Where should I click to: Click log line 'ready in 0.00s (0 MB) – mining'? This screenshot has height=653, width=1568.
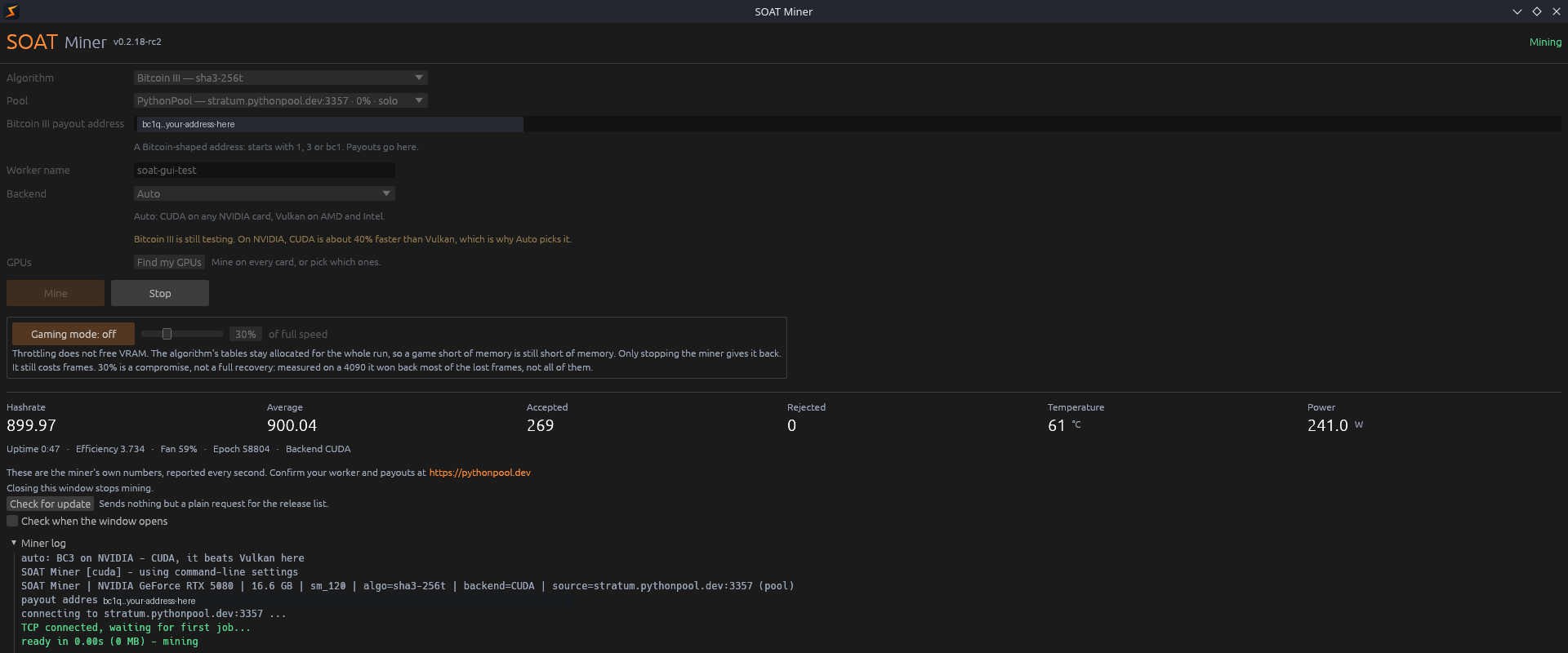[x=109, y=642]
